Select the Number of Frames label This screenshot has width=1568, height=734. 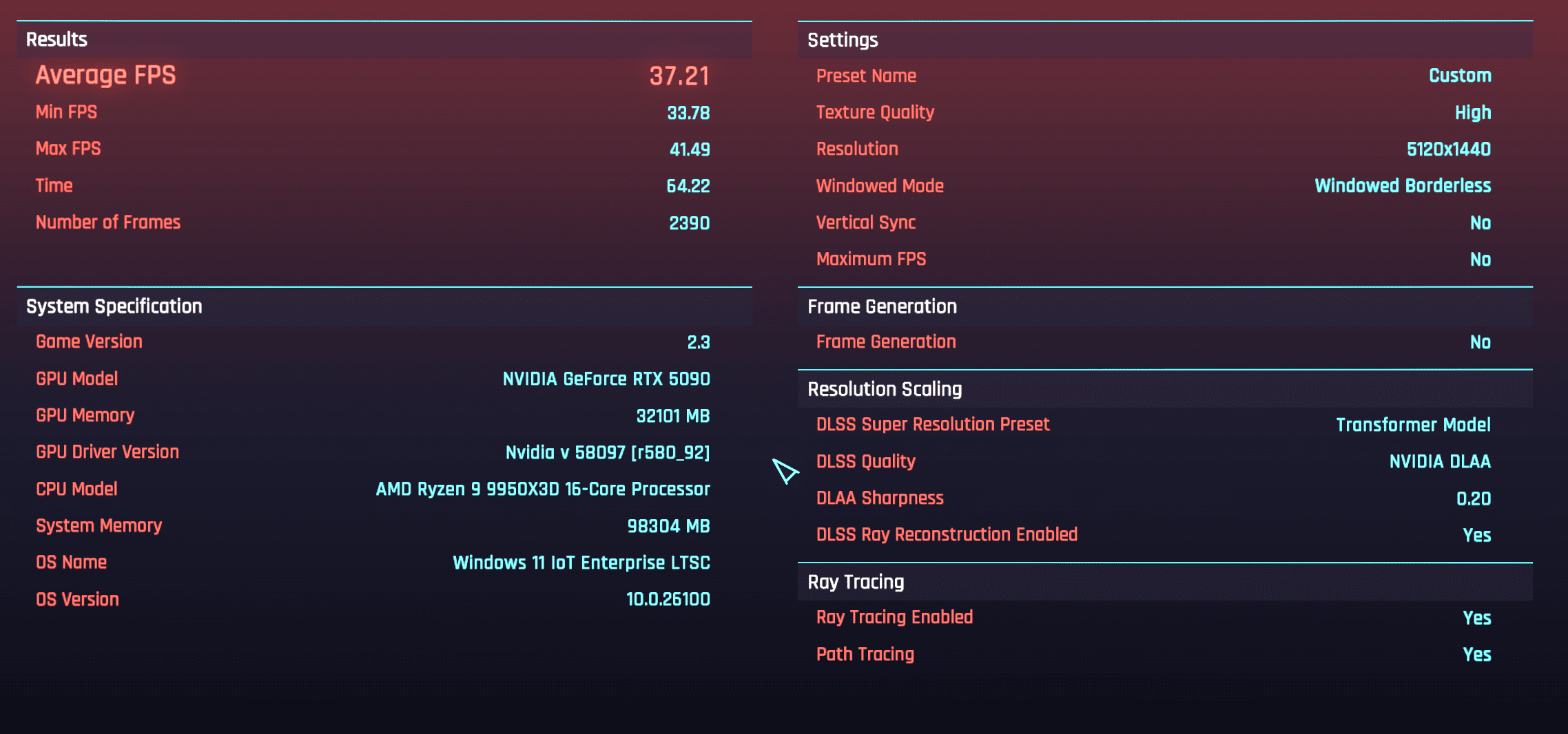click(x=108, y=222)
